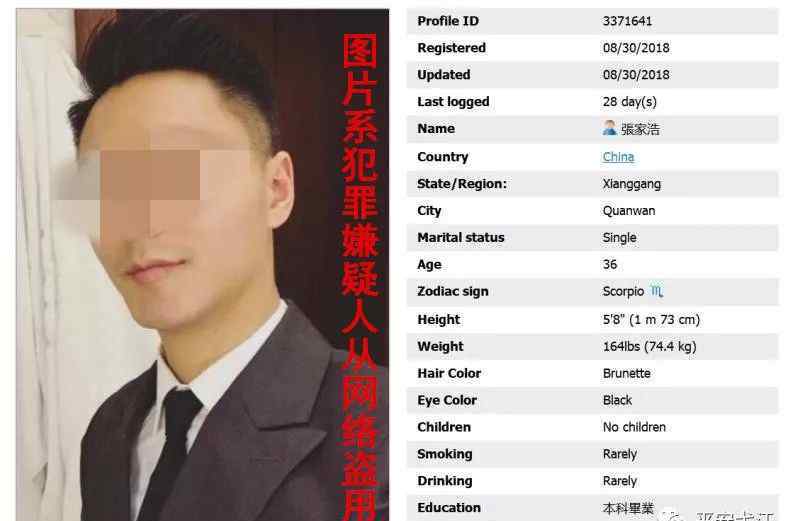This screenshot has height=521, width=800.
Task: Click the Children value No children
Action: [x=634, y=427]
